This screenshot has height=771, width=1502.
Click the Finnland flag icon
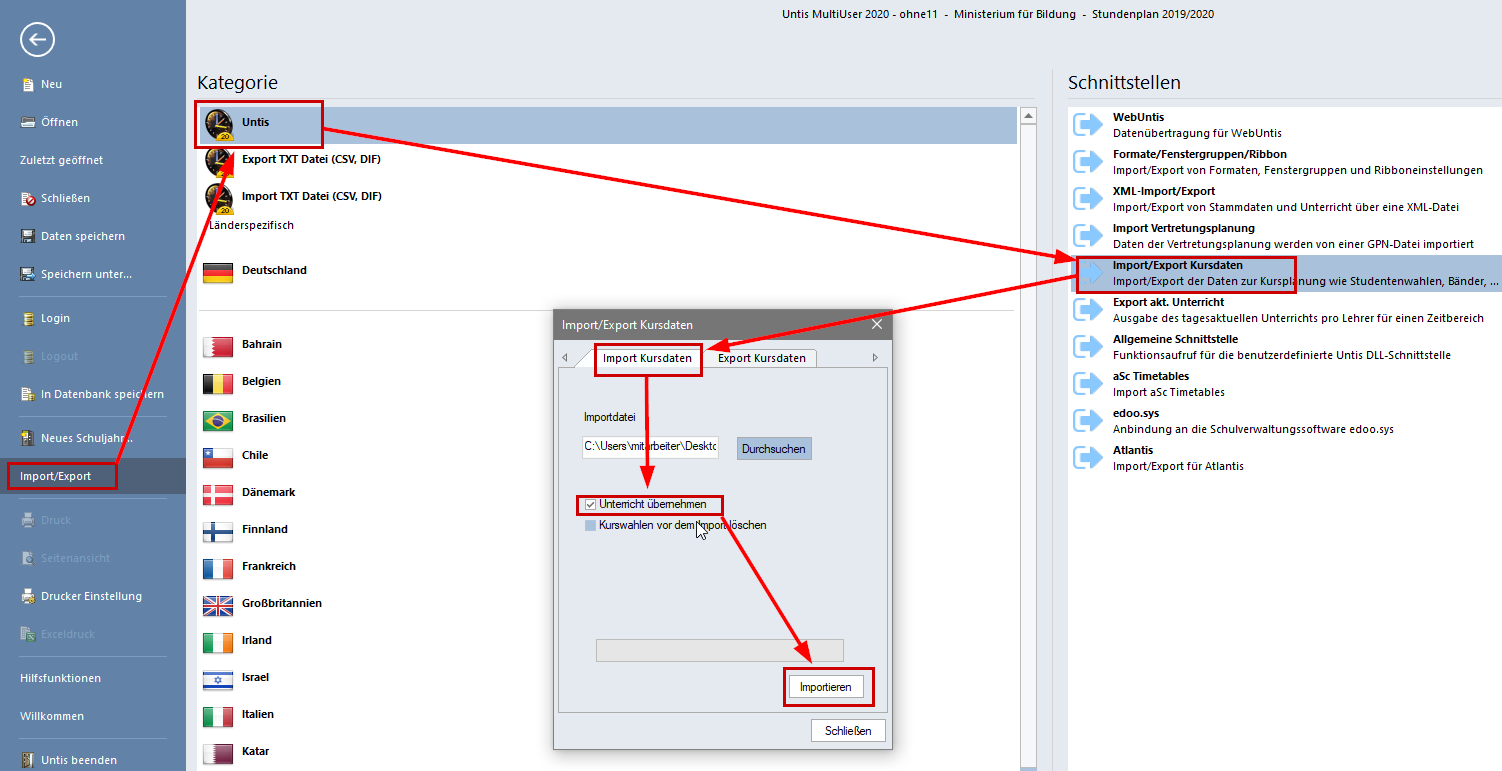coord(218,531)
